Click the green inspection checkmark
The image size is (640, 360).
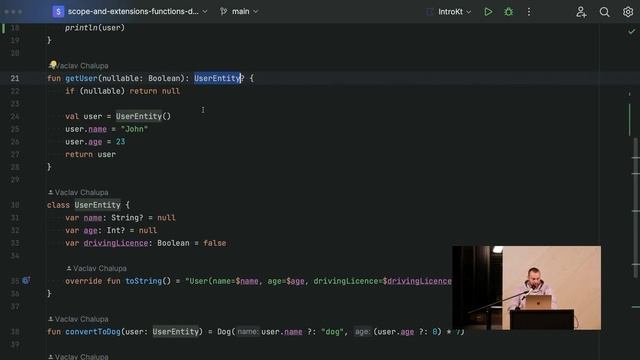click(x=631, y=31)
